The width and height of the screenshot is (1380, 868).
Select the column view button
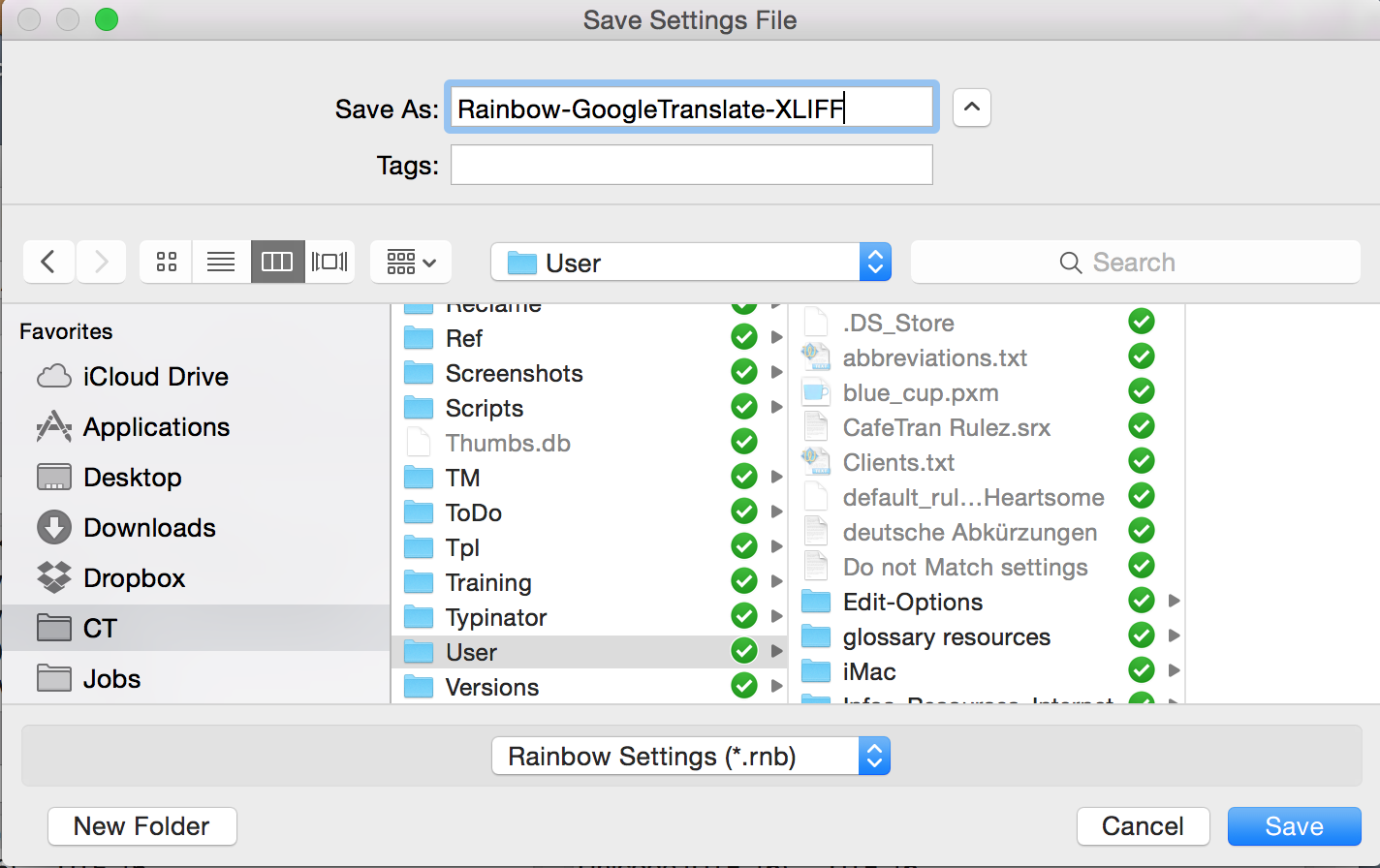pyautogui.click(x=277, y=263)
